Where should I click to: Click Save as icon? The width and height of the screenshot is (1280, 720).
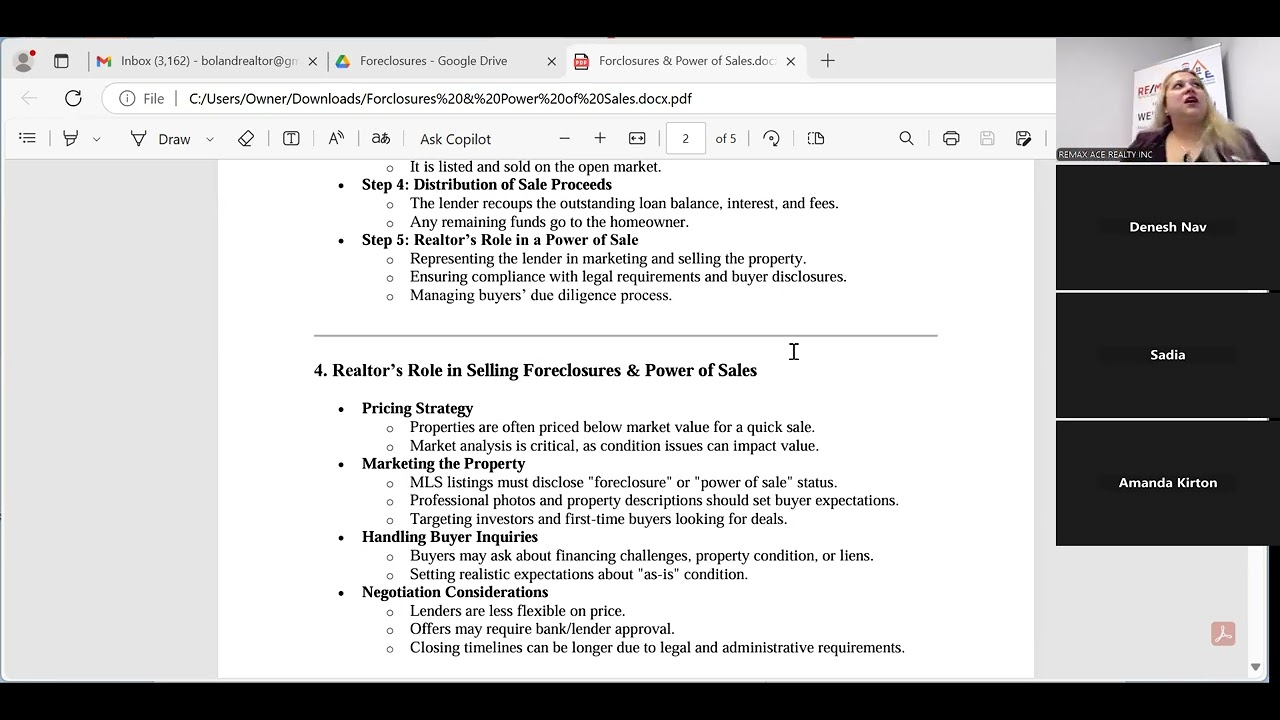coord(1023,138)
